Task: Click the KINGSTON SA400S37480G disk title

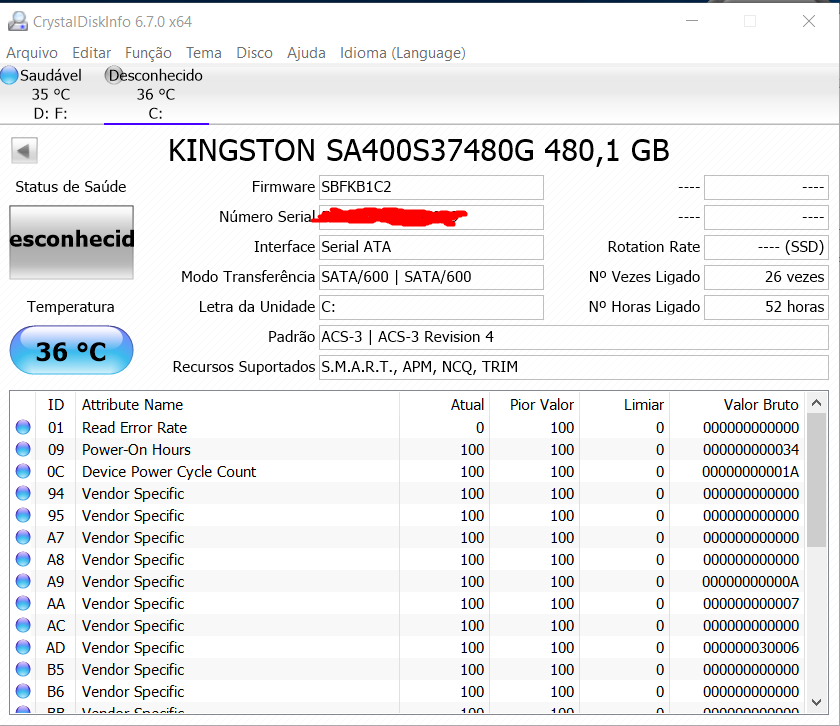Action: click(x=418, y=151)
